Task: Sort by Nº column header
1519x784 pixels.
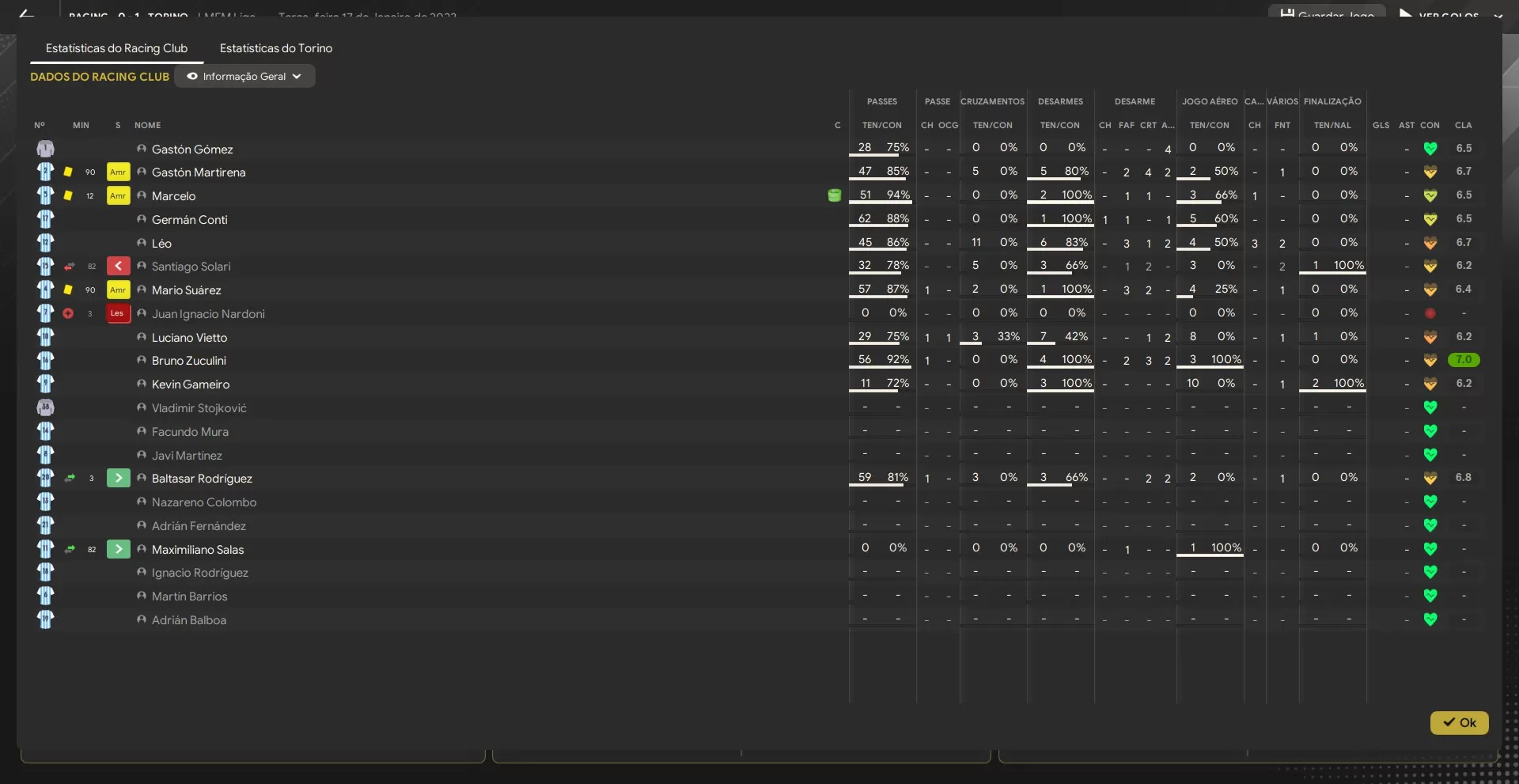Action: tap(40, 125)
